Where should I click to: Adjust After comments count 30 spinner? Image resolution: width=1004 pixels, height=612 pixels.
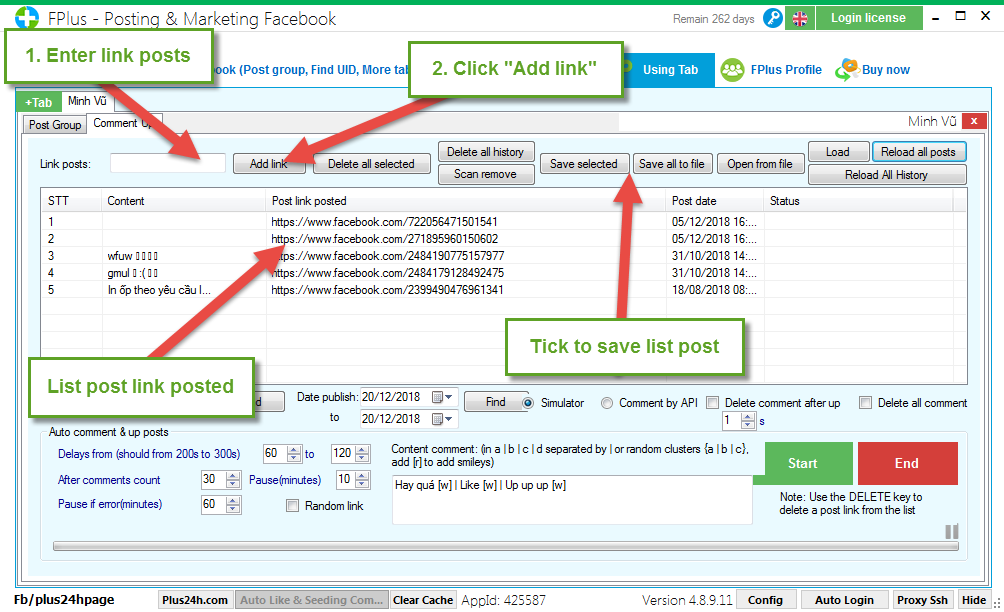click(233, 479)
